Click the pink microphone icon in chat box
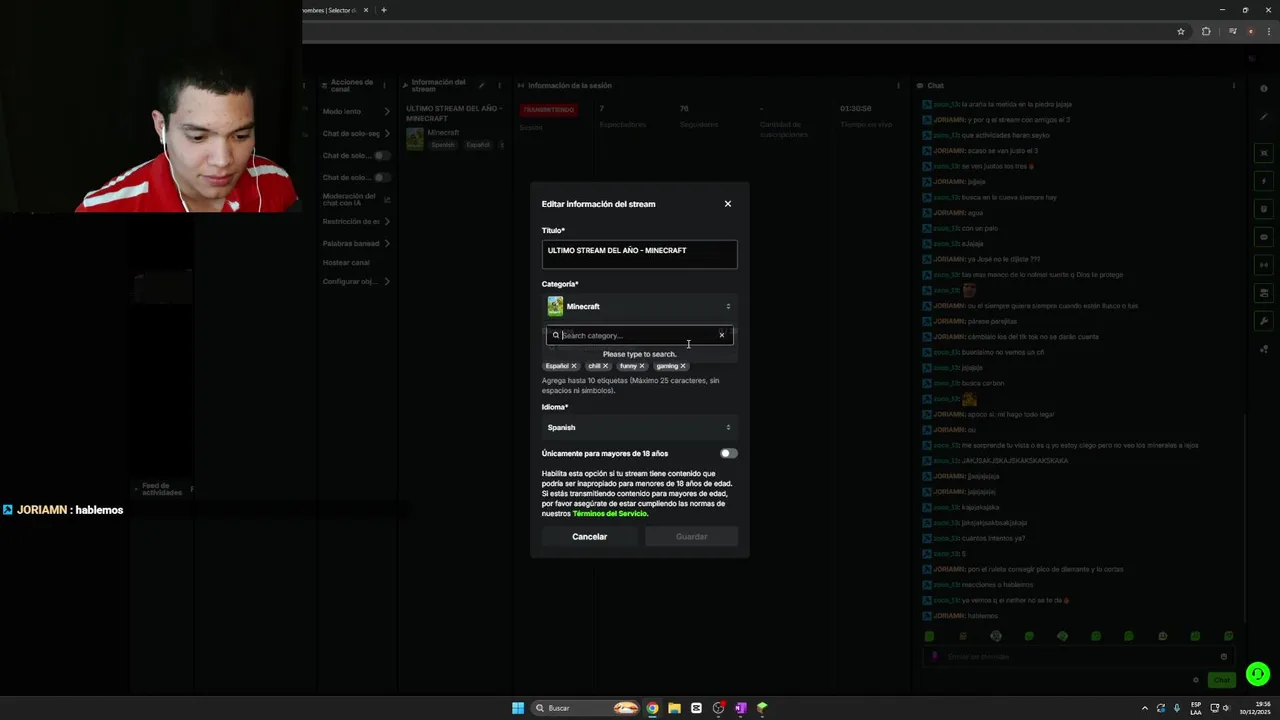Viewport: 1280px width, 720px height. (934, 657)
